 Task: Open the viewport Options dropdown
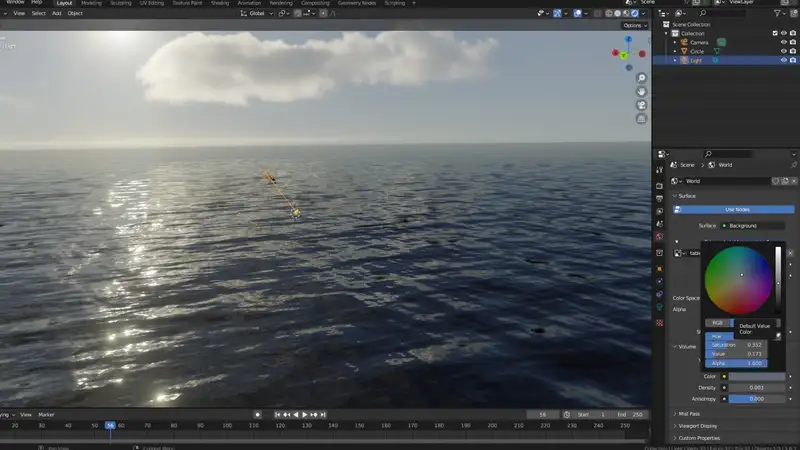pyautogui.click(x=633, y=25)
